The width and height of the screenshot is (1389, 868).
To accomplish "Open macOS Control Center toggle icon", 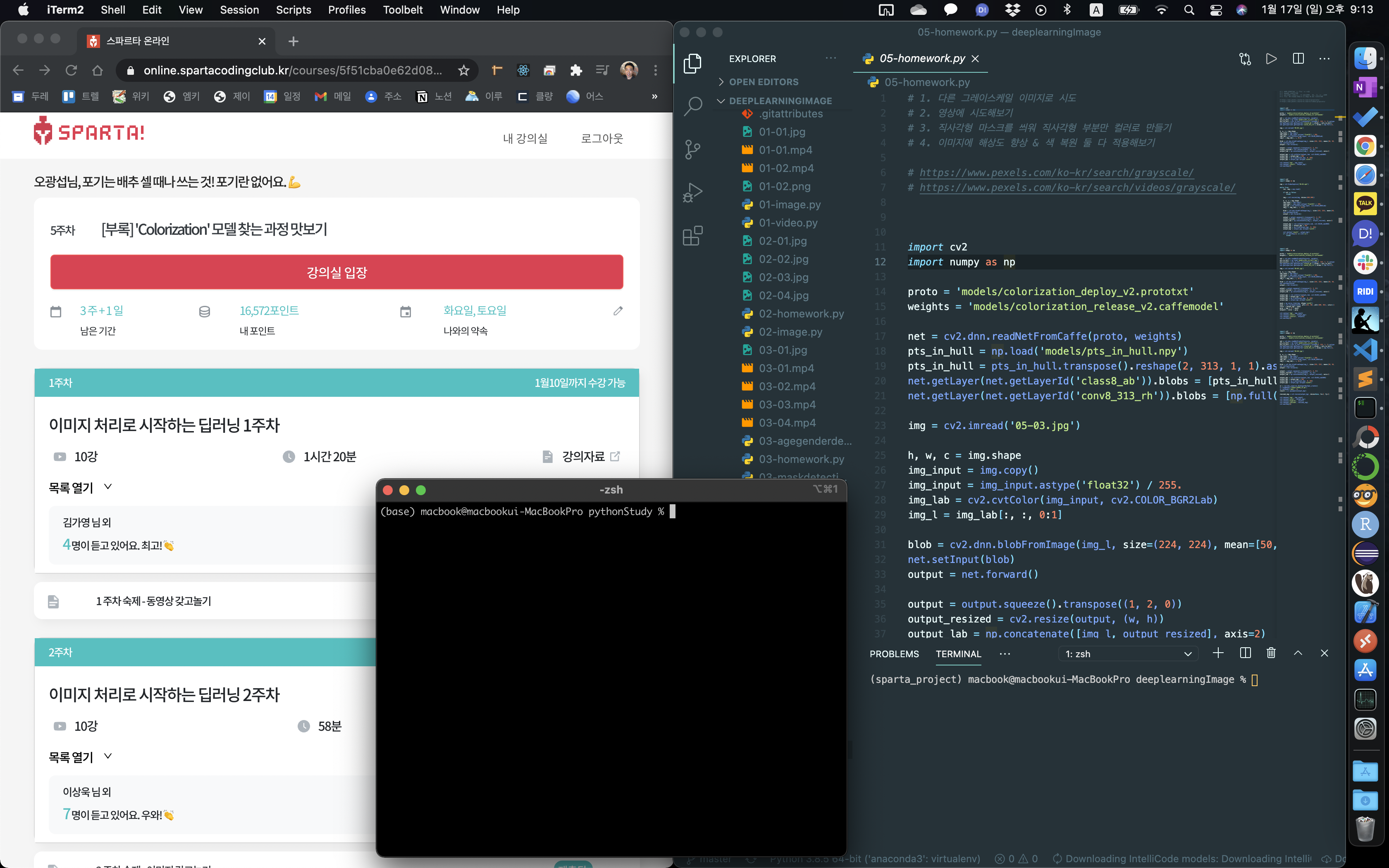I will click(1216, 10).
